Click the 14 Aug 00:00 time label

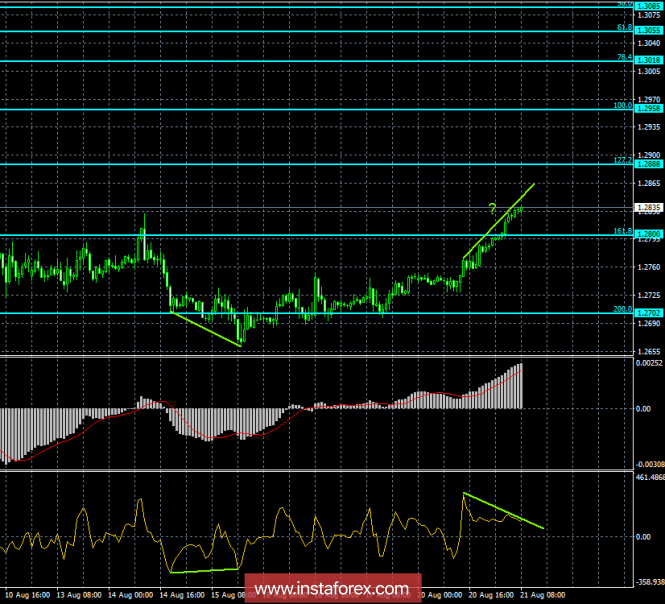tap(130, 595)
